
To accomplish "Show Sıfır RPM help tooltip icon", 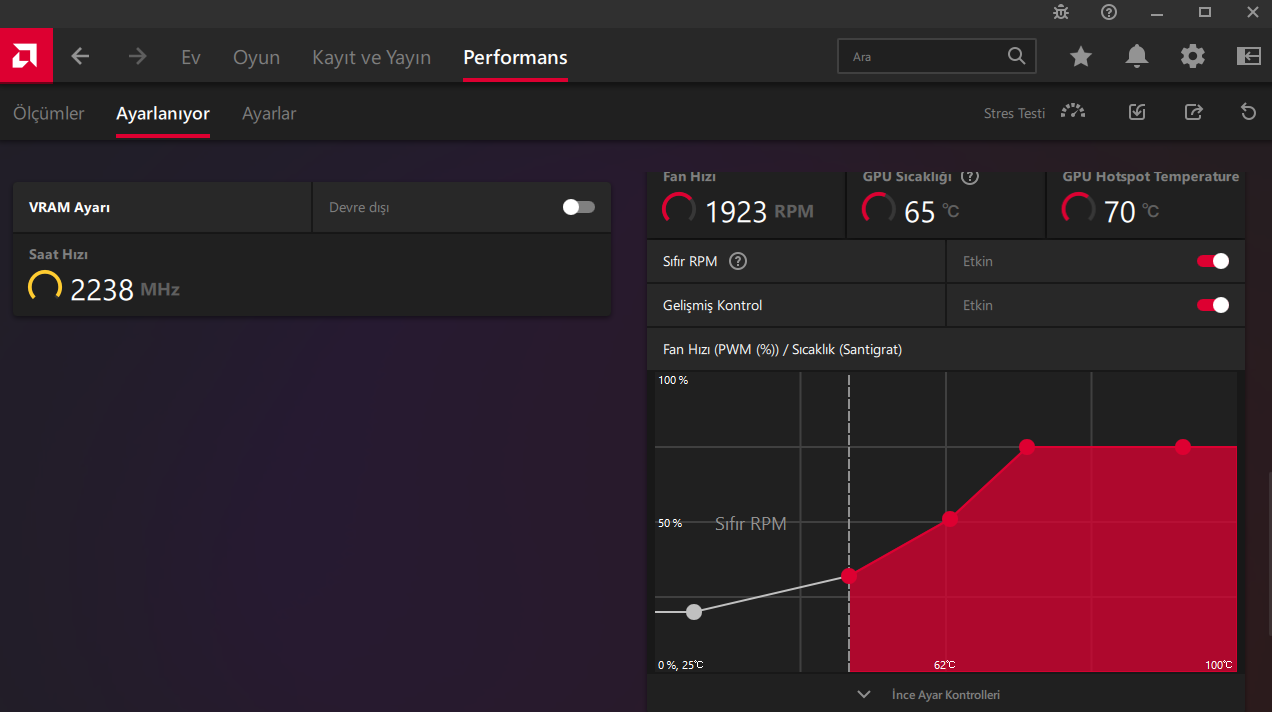I will pos(738,261).
